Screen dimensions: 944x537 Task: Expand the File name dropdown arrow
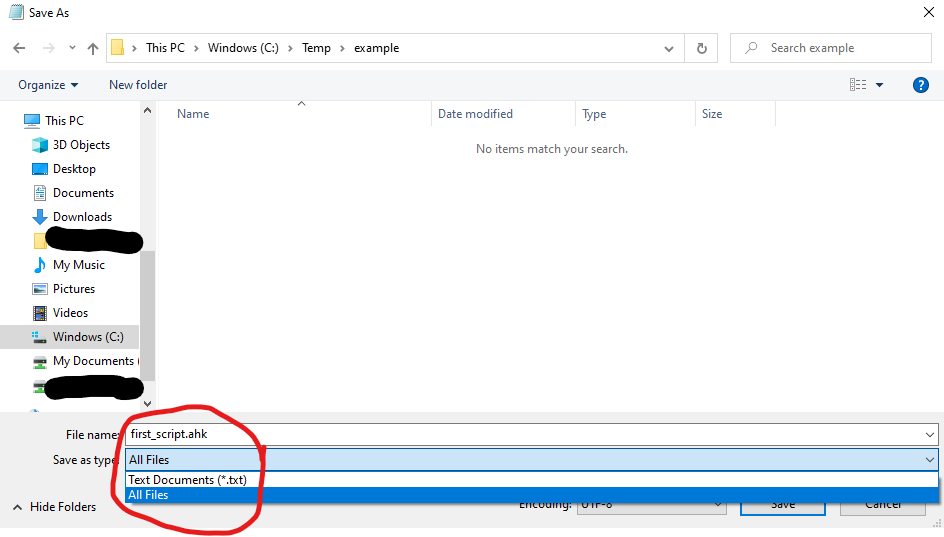(930, 435)
